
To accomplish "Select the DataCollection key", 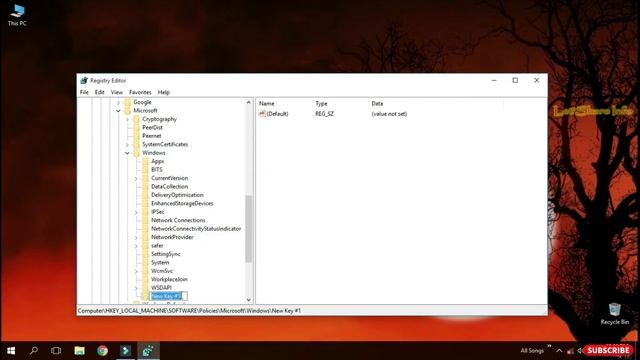I will pyautogui.click(x=169, y=187).
